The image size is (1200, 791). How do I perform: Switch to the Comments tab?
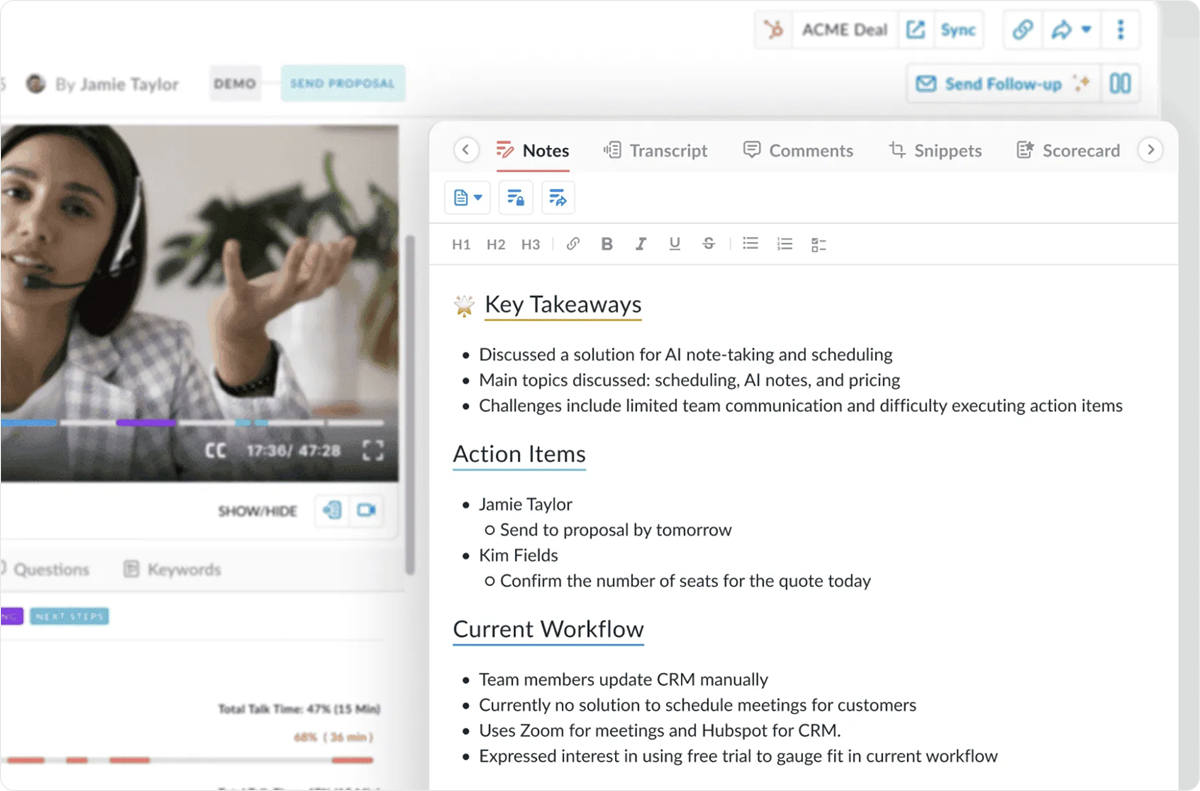tap(798, 151)
